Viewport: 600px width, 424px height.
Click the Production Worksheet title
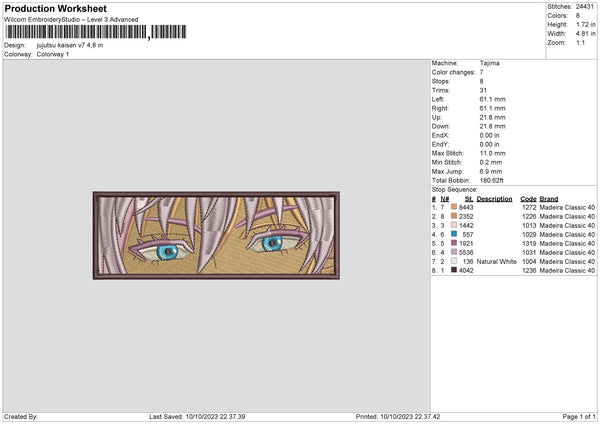(x=55, y=8)
